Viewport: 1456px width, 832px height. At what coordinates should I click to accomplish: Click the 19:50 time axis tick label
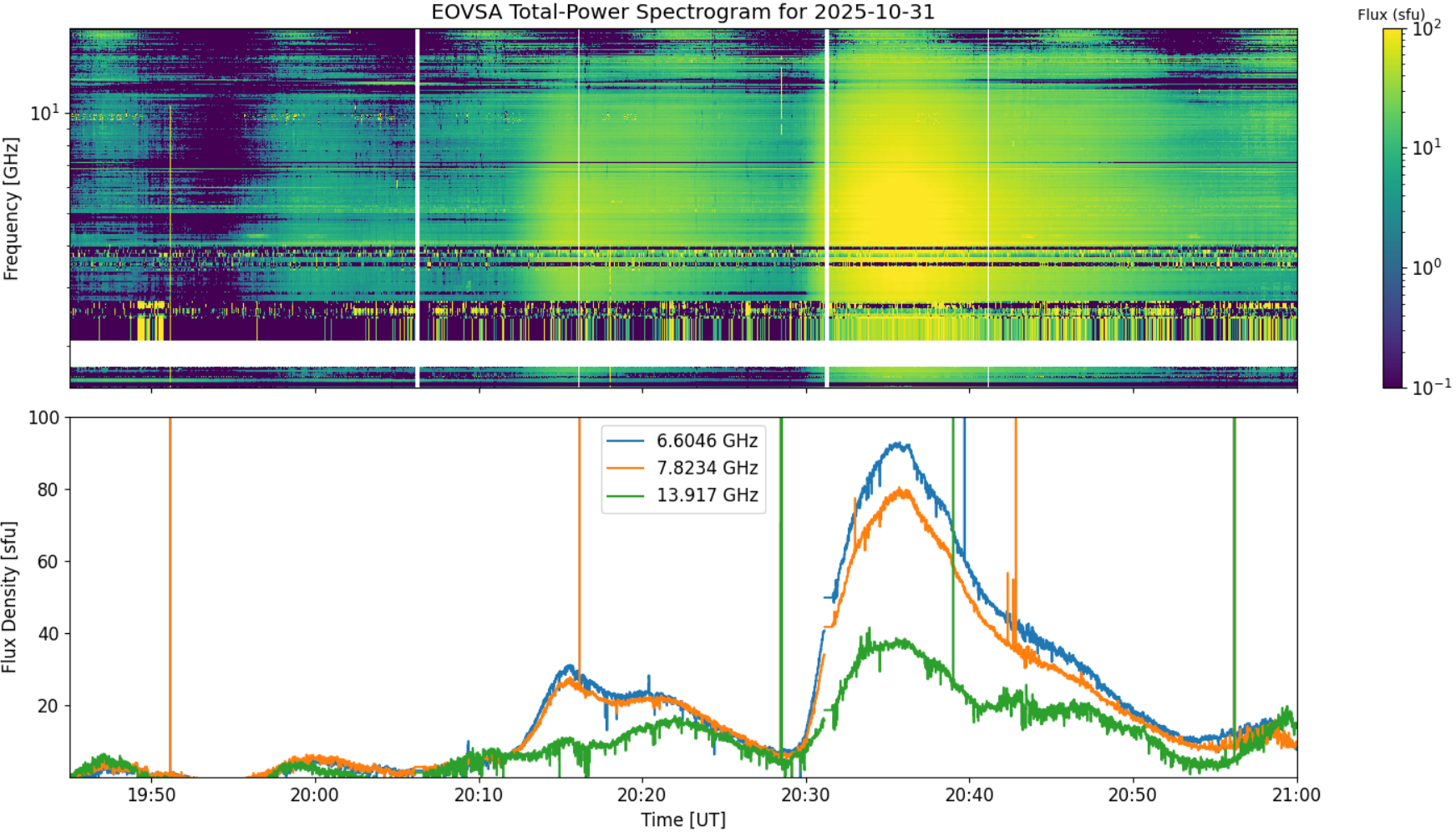[151, 795]
